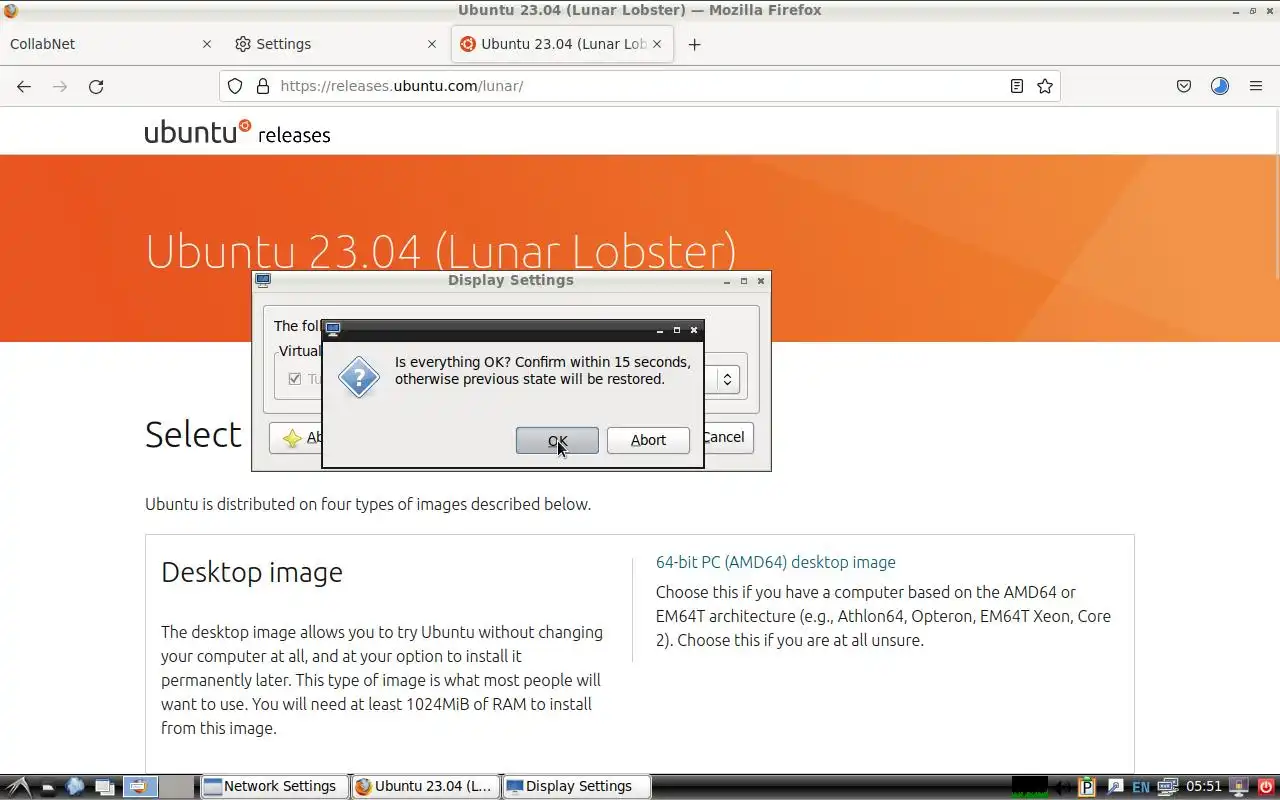Lock the screen with the tray lock icon
Viewport: 1280px width, 800px height.
coord(1240,787)
